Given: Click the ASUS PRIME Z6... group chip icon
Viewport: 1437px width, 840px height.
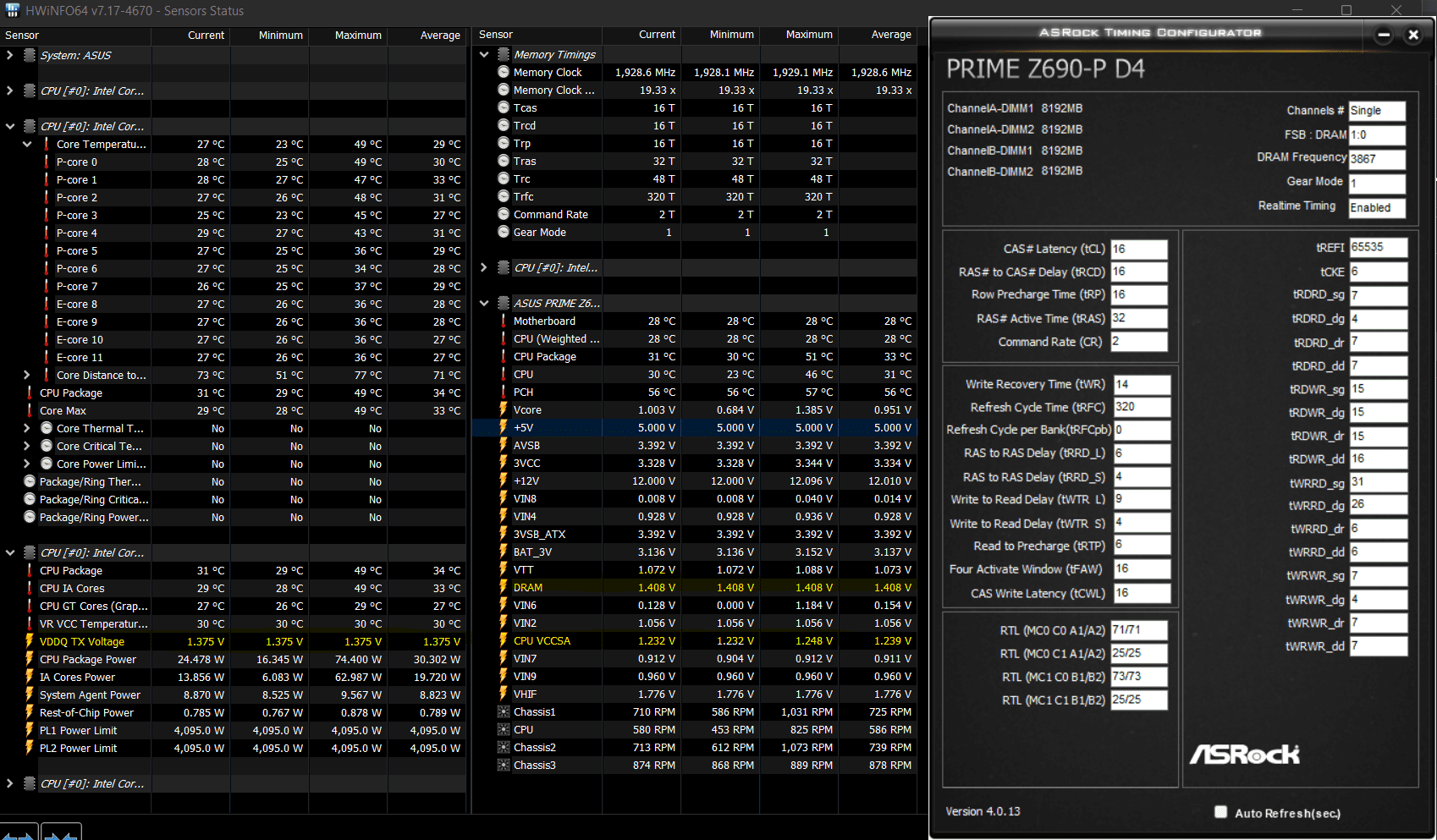Looking at the screenshot, I should pyautogui.click(x=504, y=303).
